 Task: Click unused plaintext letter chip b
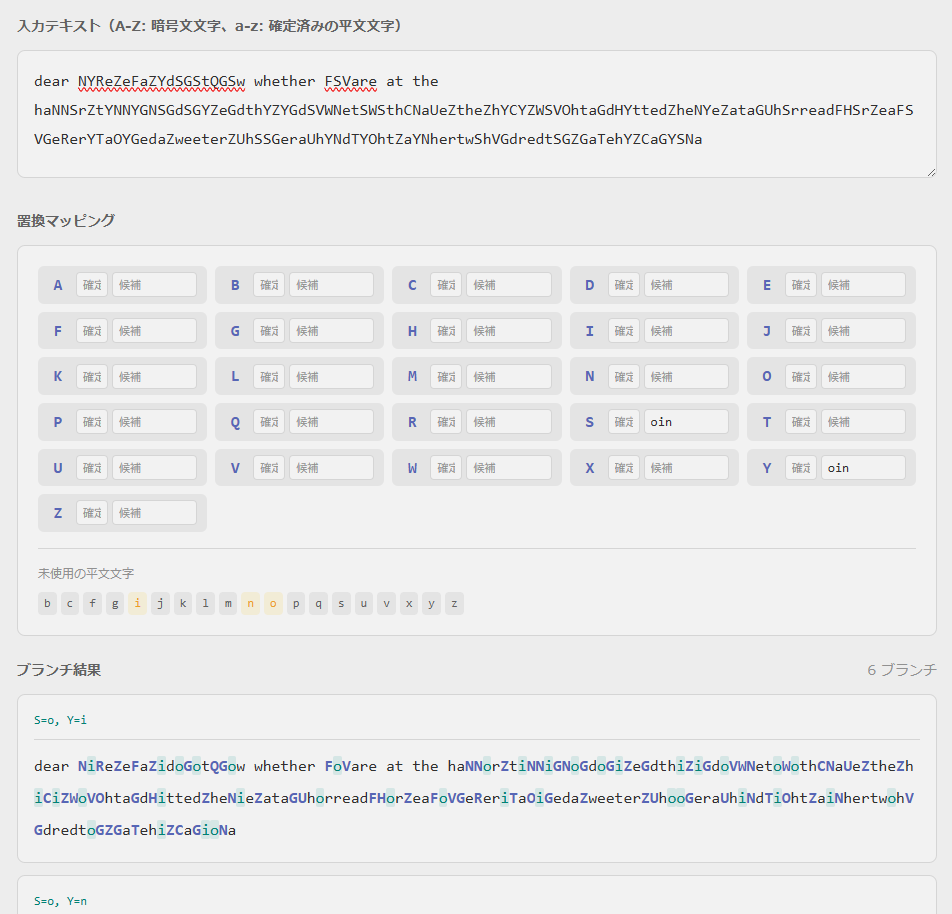[x=47, y=604]
